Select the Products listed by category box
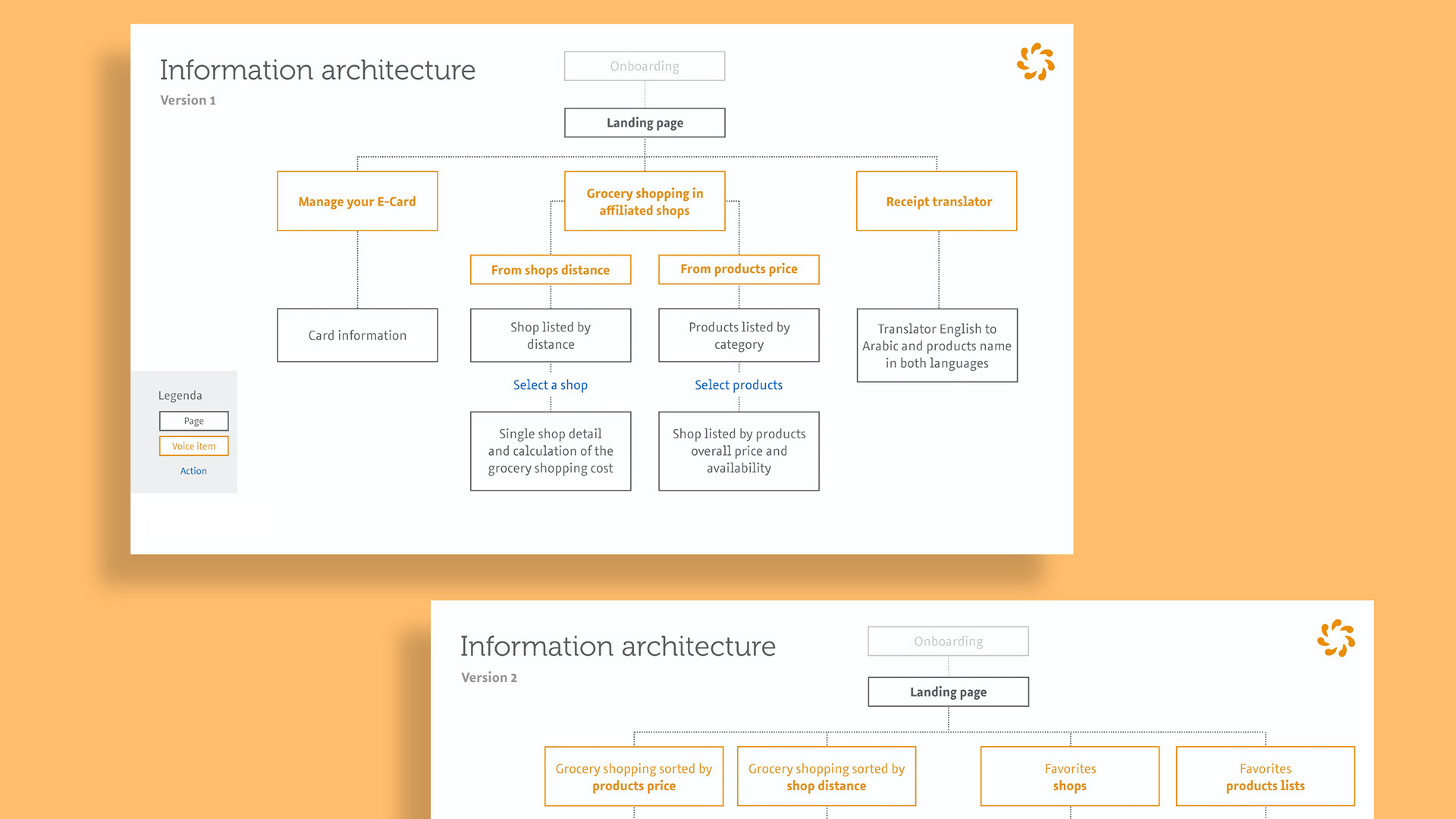The height and width of the screenshot is (819, 1456). click(x=739, y=335)
